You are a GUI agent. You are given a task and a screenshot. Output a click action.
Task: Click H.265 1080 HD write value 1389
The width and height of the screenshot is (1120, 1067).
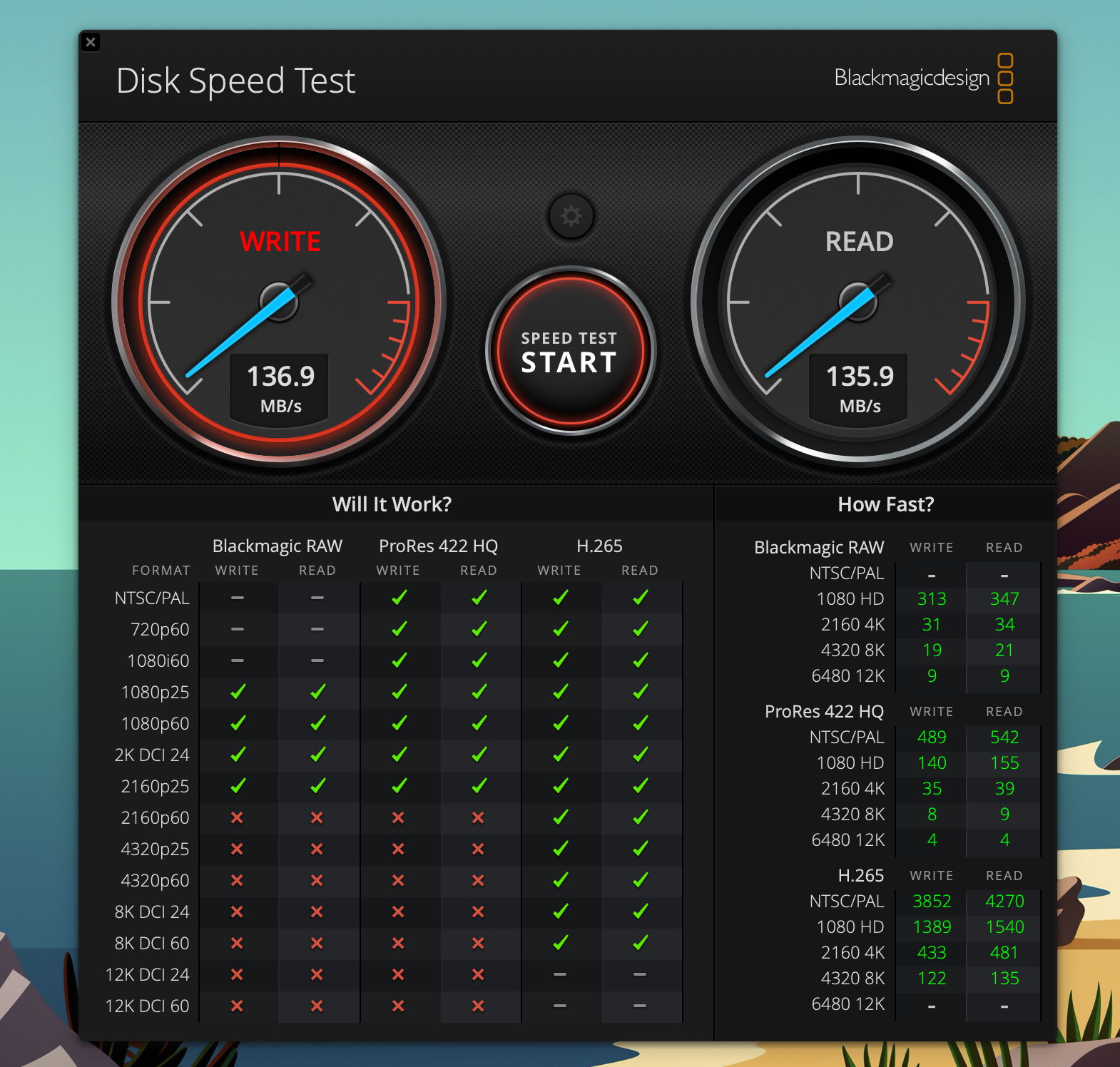932,927
